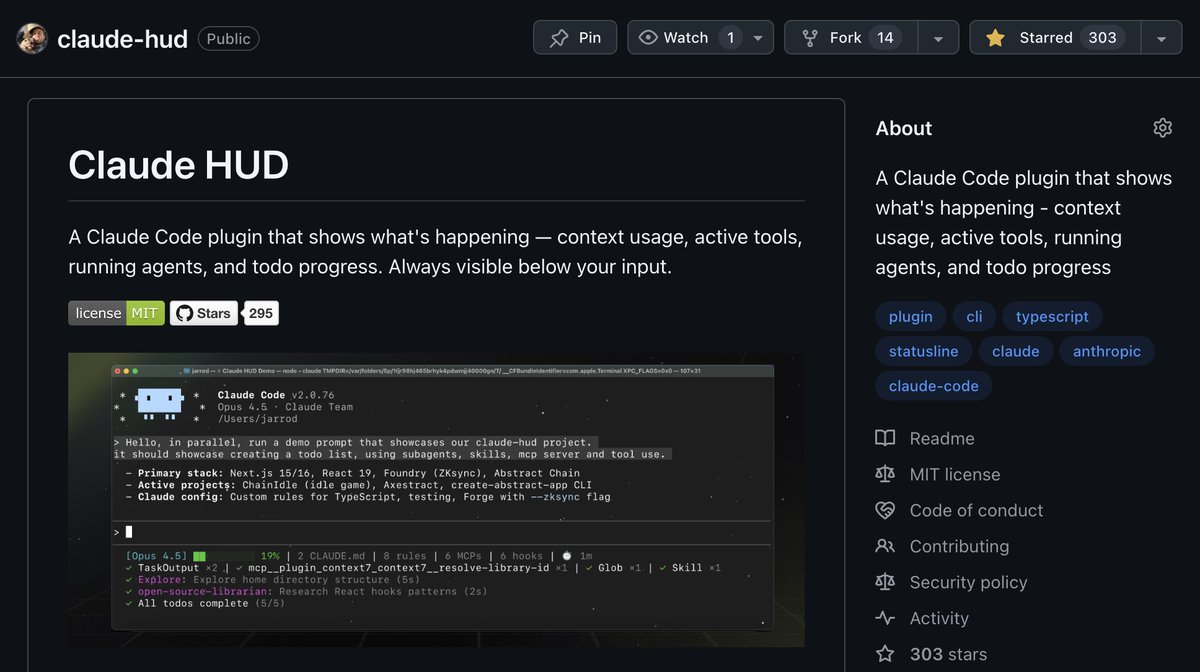Click the yellow star icon
The image size is (1200, 672).
(x=995, y=38)
